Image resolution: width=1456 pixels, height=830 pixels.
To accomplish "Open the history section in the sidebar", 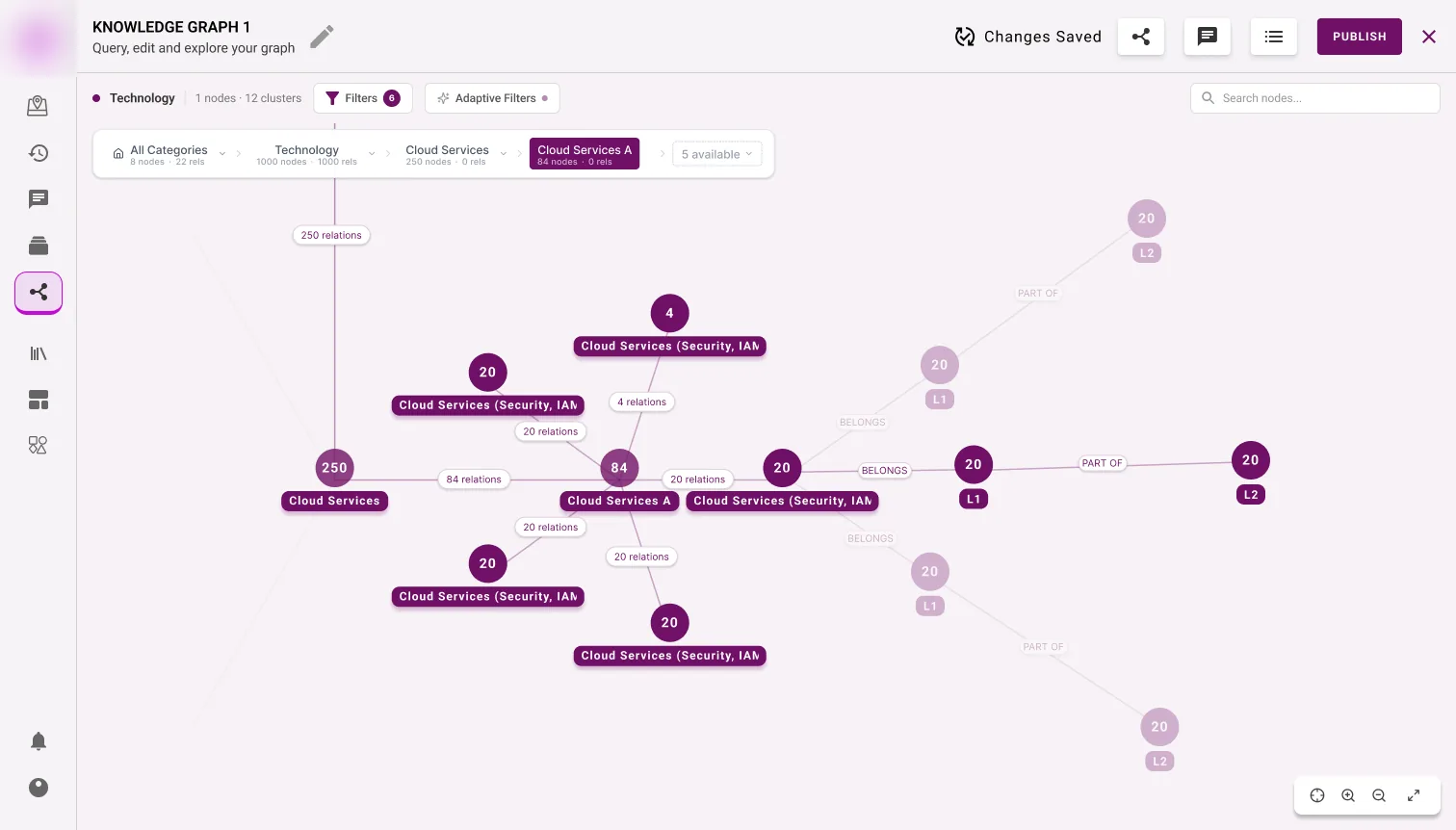I will pos(38,153).
